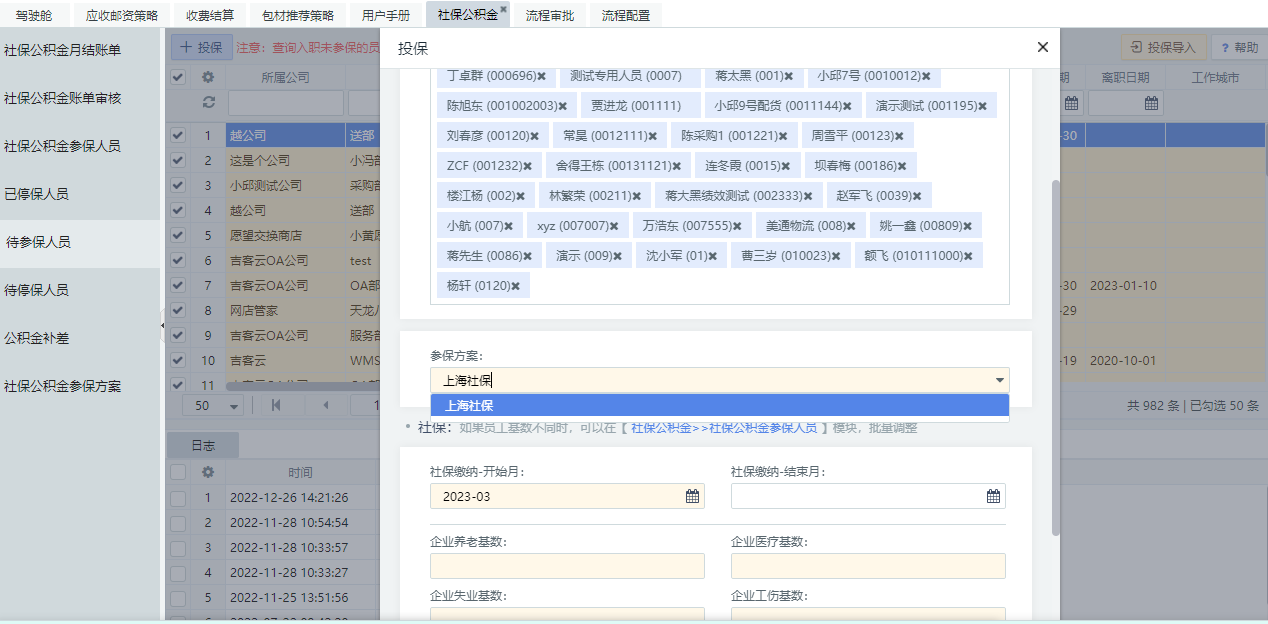Open the 收费结算 tab
Image resolution: width=1268 pixels, height=624 pixels.
click(x=210, y=15)
